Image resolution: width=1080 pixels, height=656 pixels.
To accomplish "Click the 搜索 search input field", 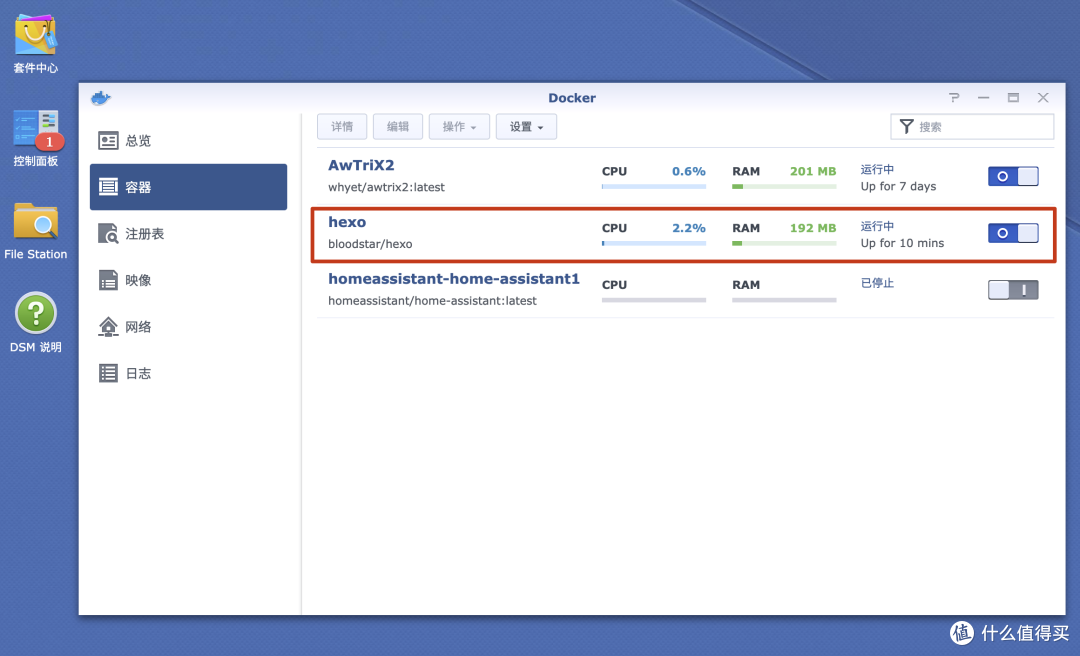I will (x=982, y=127).
